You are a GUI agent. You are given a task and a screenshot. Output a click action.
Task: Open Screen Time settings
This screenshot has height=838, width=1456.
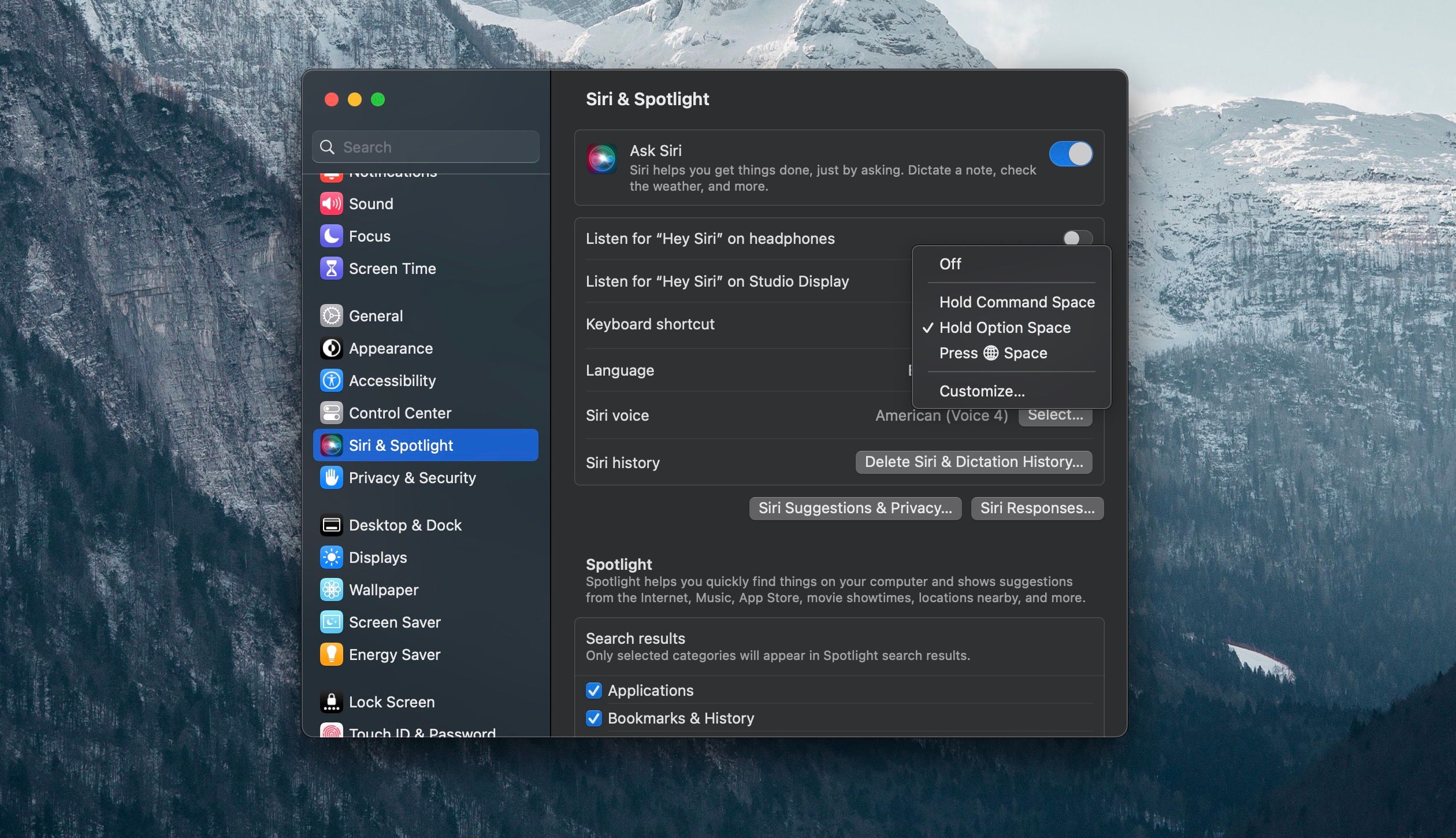click(332, 268)
